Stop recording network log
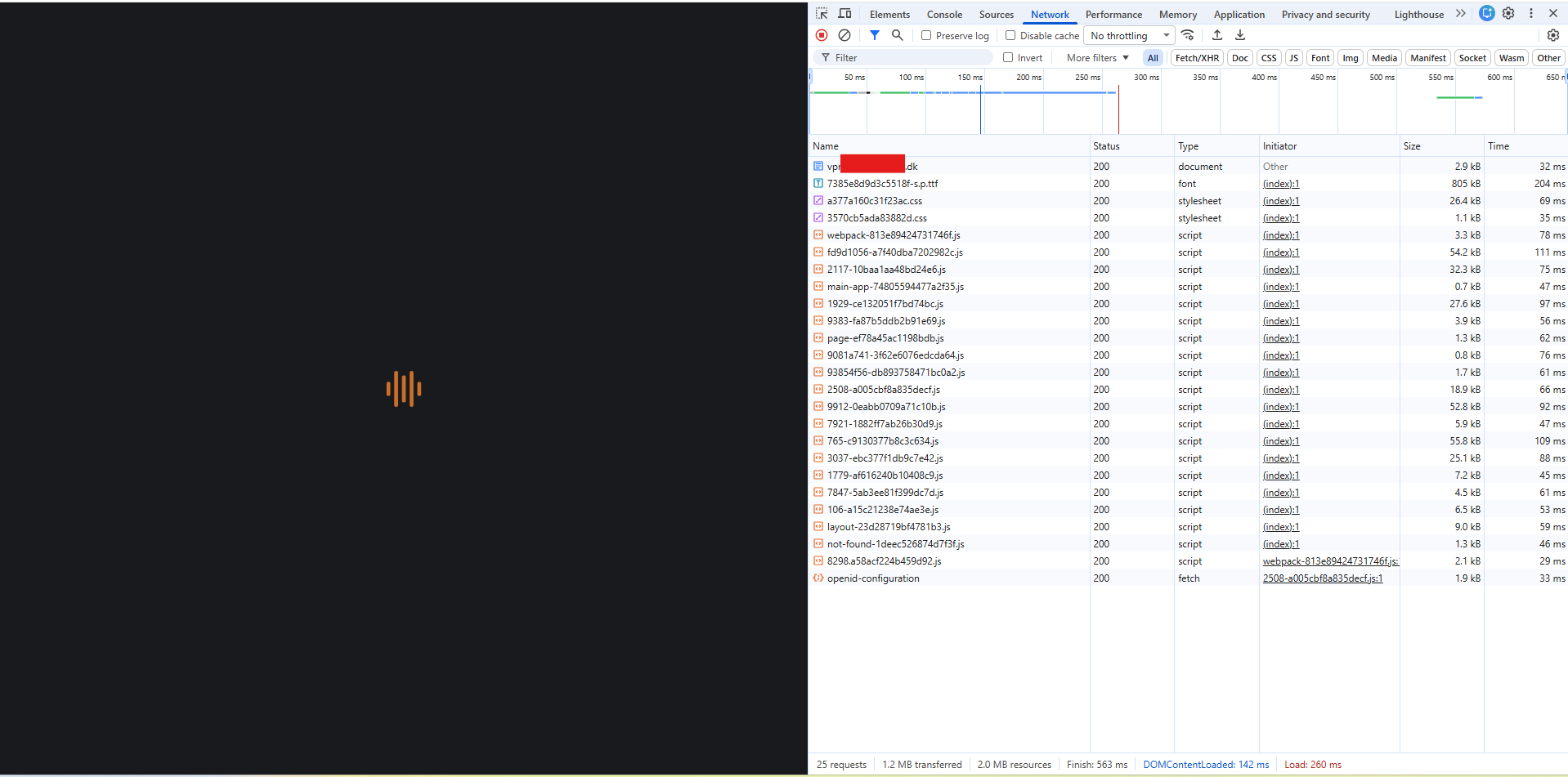 [x=822, y=35]
